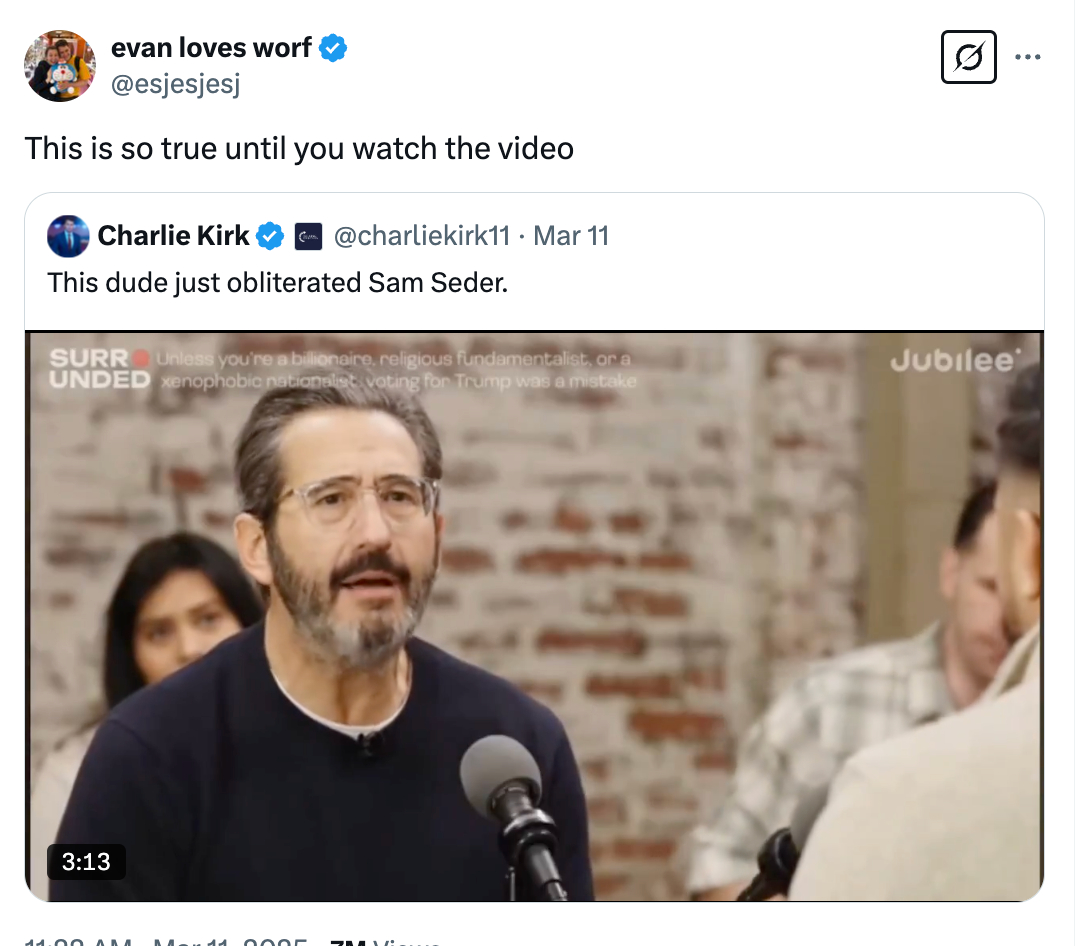This screenshot has height=946, width=1078.
Task: Click the 7M Views count
Action: pyautogui.click(x=385, y=940)
